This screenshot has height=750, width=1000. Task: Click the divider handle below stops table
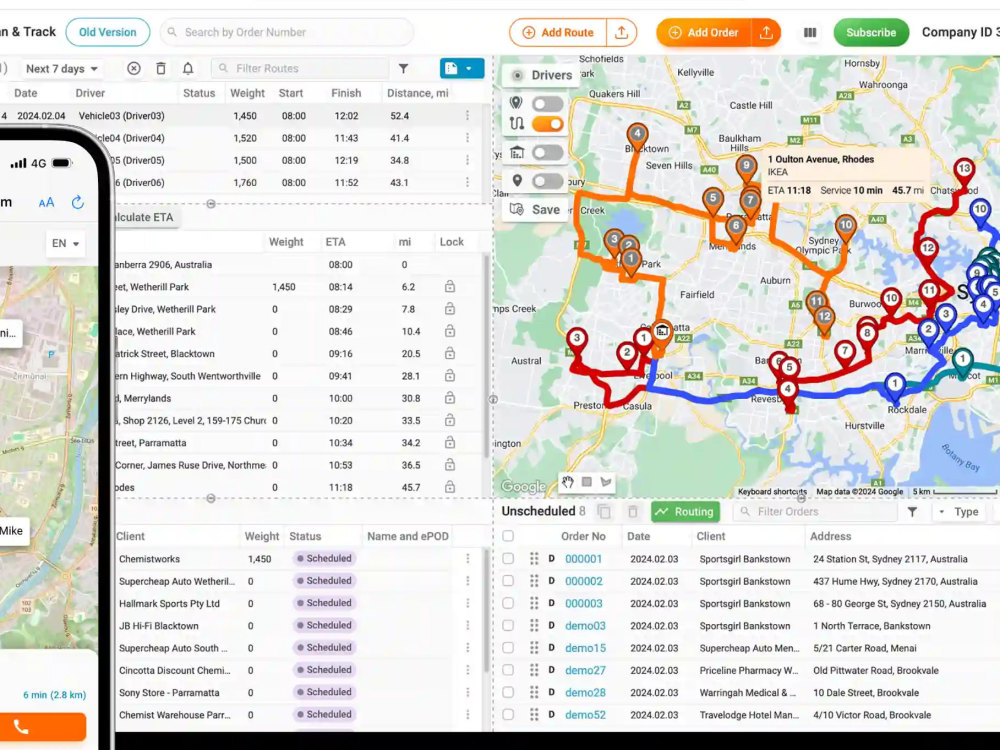(x=210, y=498)
